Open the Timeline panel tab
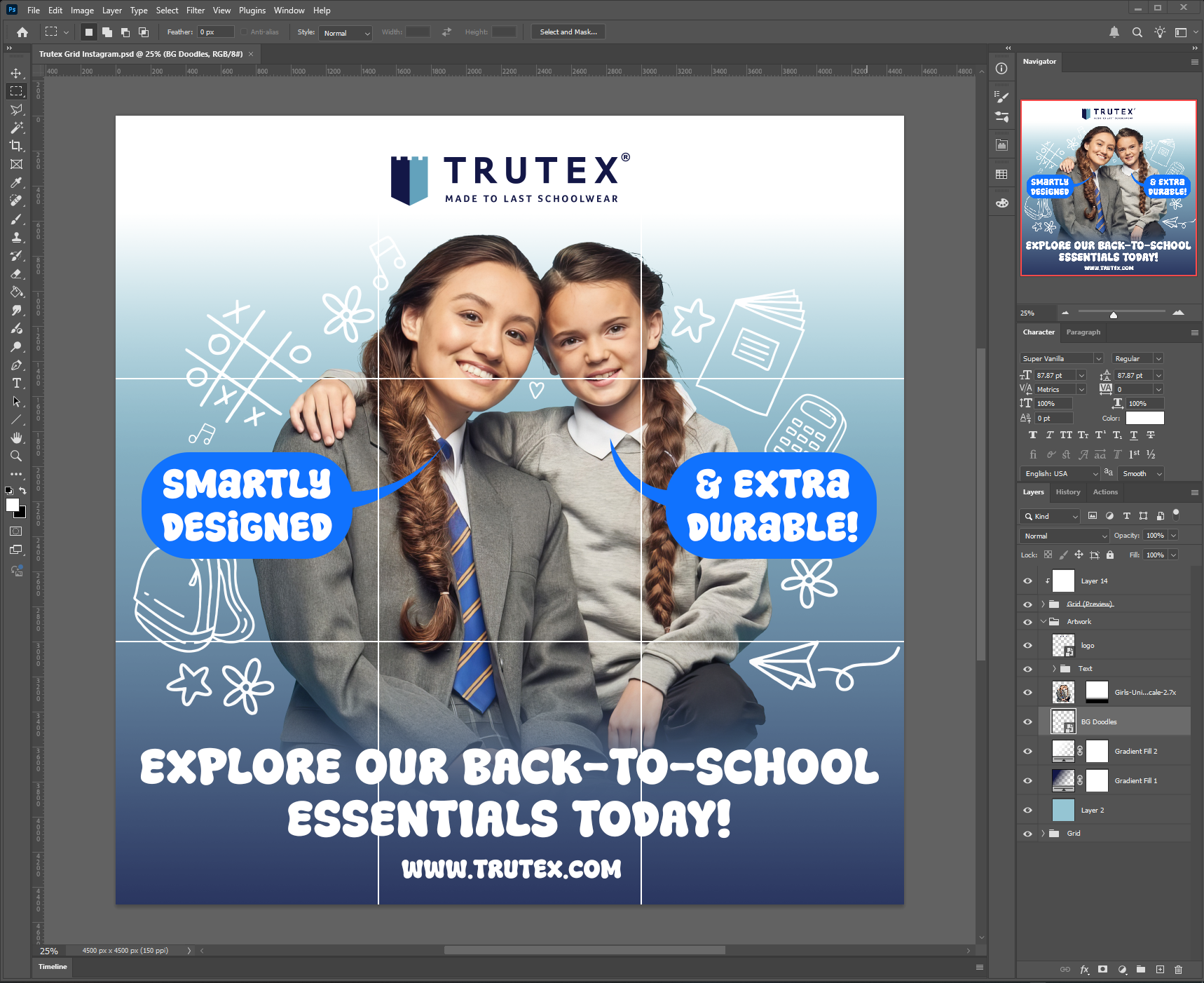The image size is (1204, 983). coord(53,967)
